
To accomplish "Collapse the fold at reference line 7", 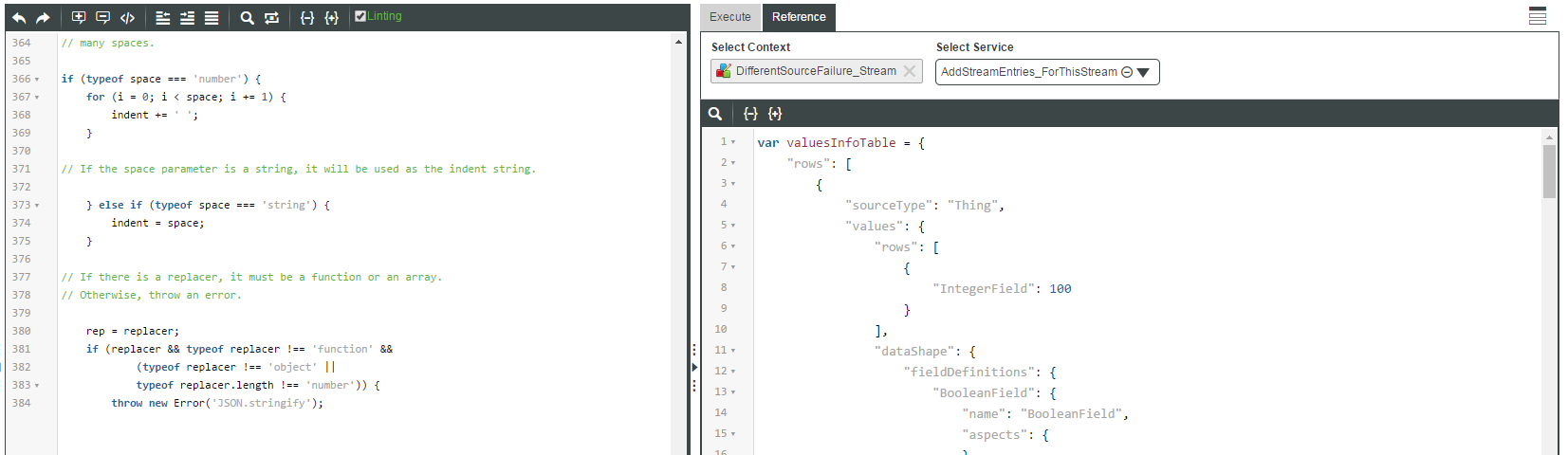I will pos(733,267).
